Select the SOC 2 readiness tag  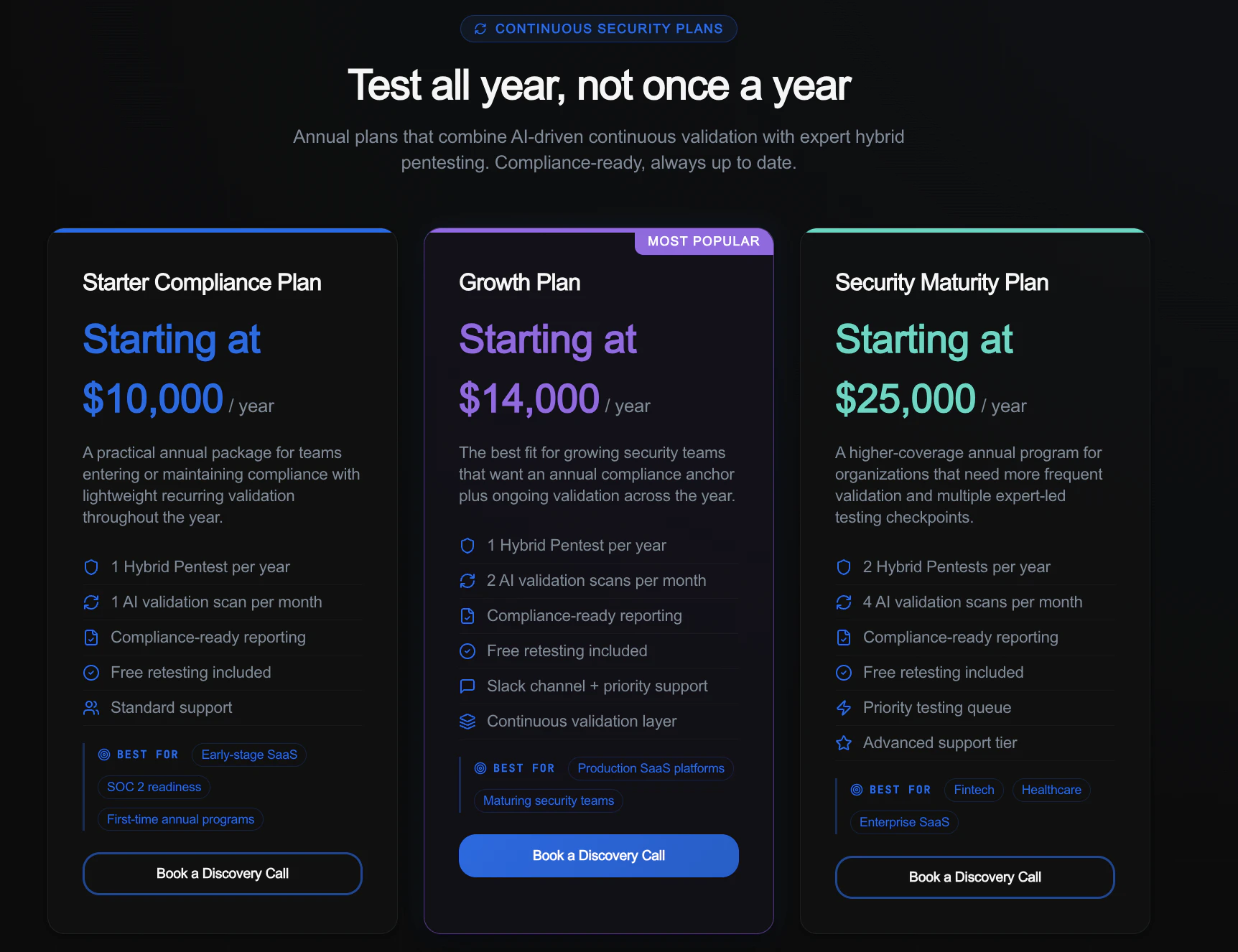tap(154, 787)
